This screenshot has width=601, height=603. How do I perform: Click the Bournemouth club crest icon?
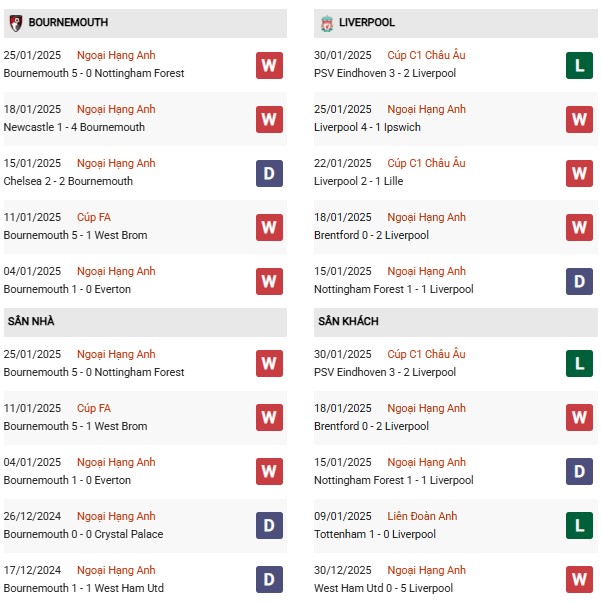pos(16,22)
